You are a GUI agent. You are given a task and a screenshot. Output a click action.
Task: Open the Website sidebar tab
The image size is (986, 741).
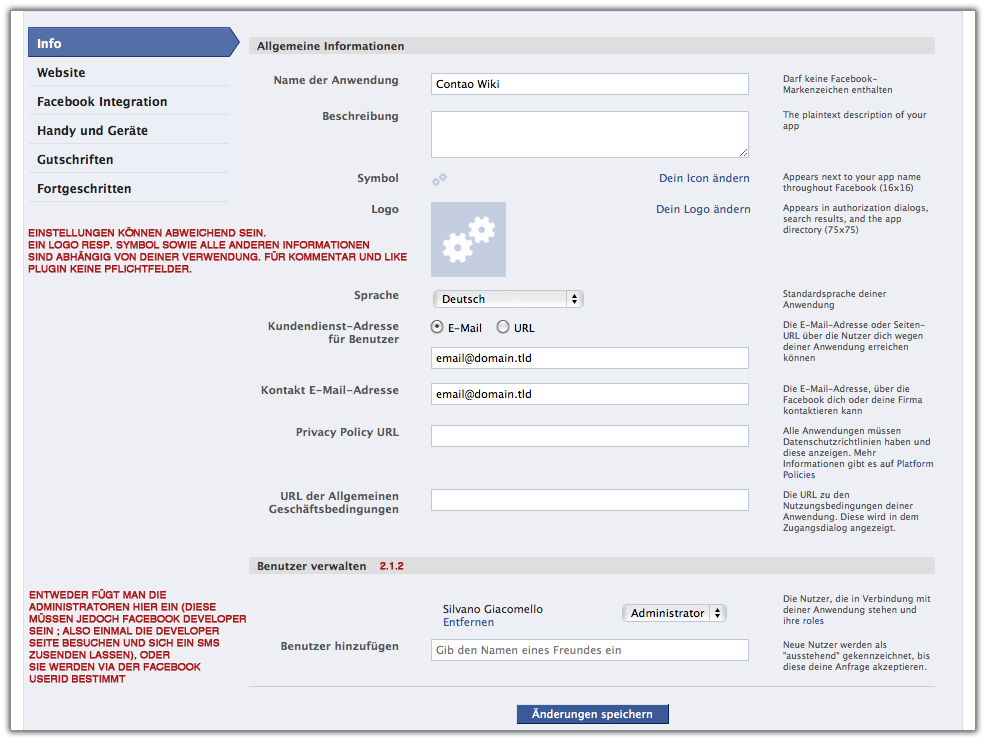tap(61, 73)
